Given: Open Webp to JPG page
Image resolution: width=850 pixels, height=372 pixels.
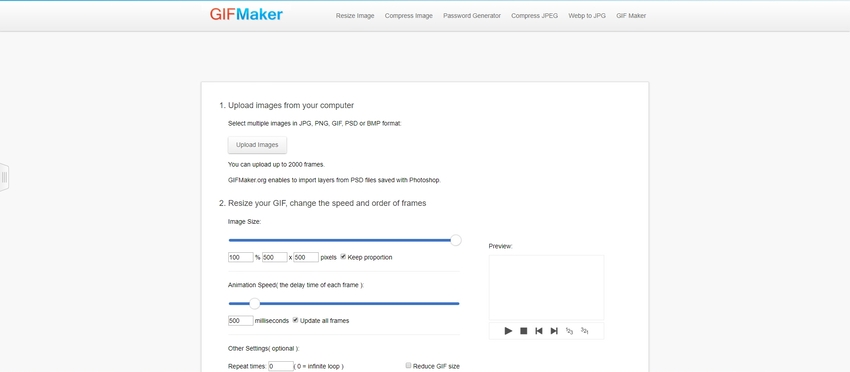Looking at the screenshot, I should 587,16.
